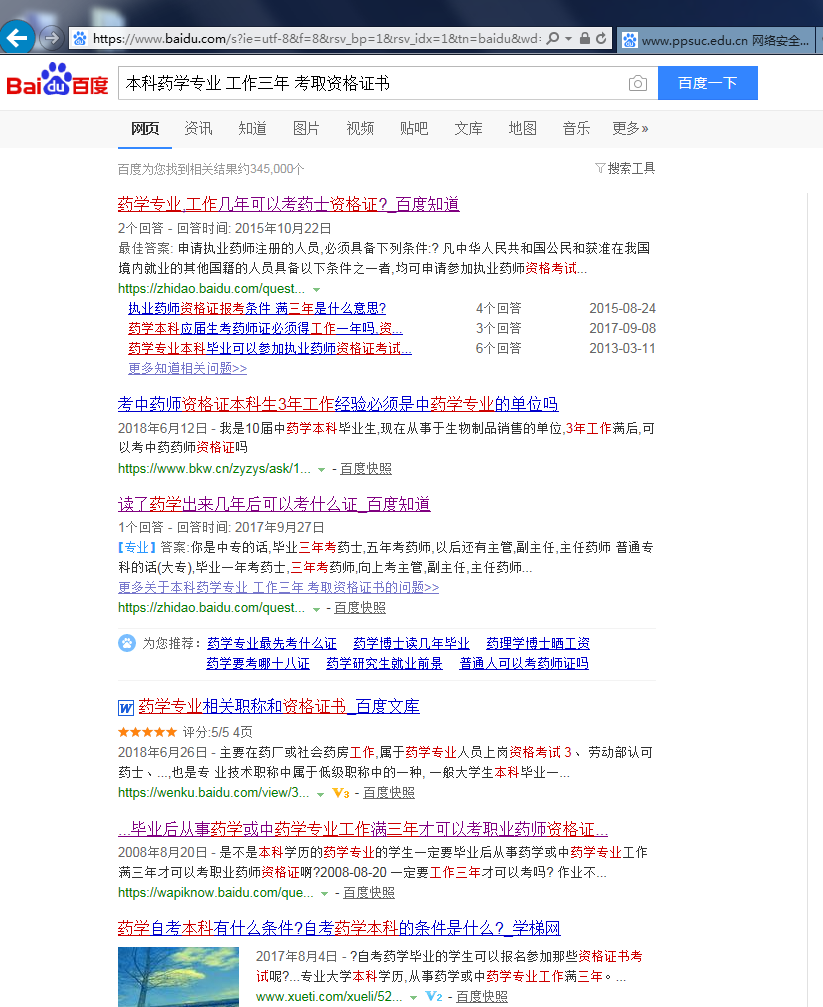Viewport: 823px width, 1007px height.
Task: Select the 地图 tab
Action: tap(522, 128)
